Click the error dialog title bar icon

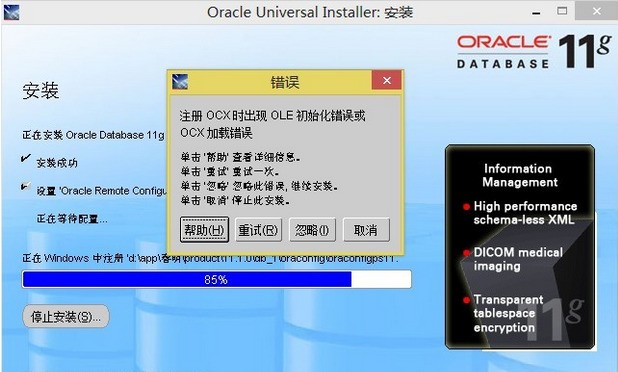pyautogui.click(x=180, y=81)
